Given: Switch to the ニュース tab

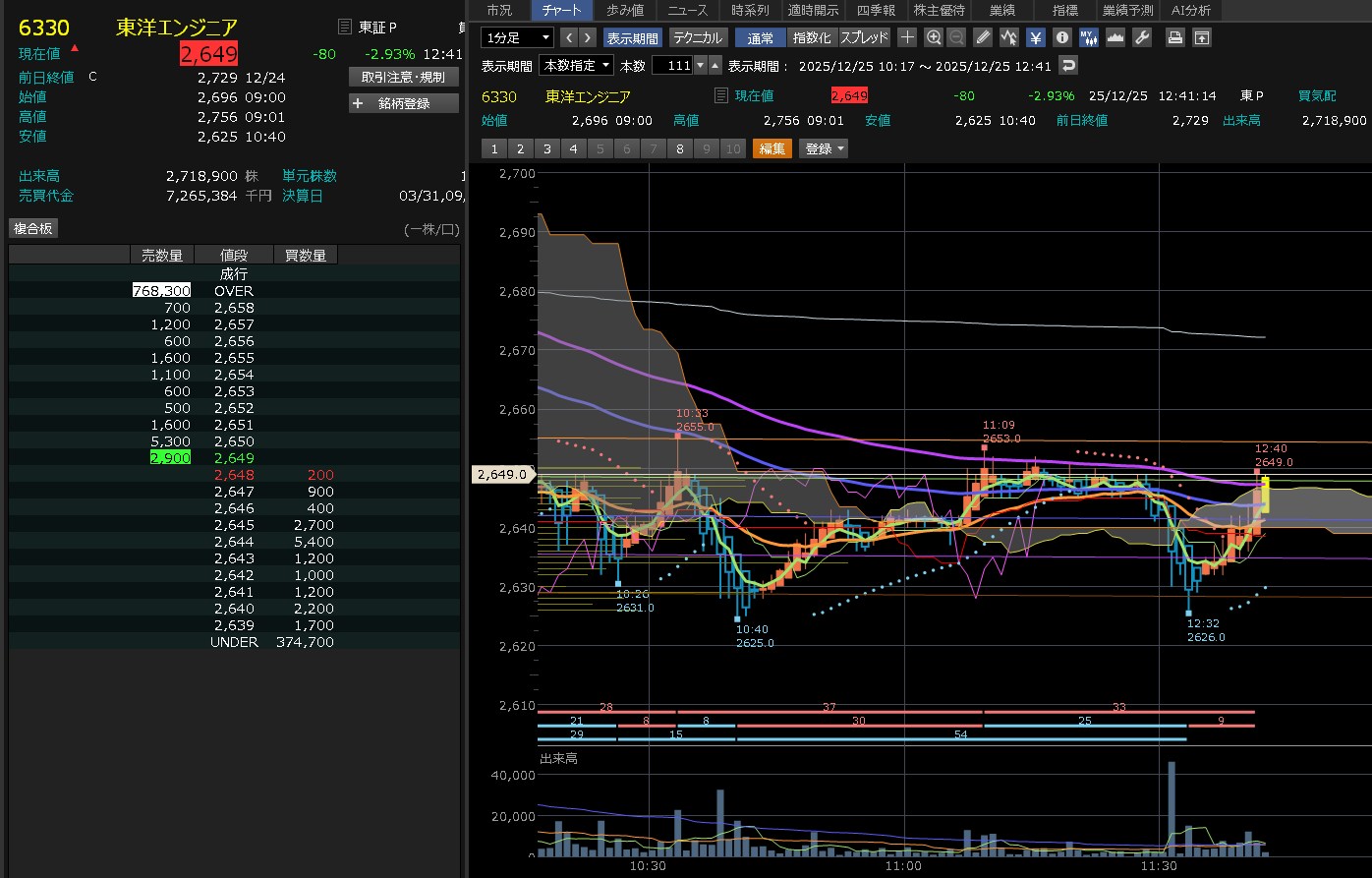Looking at the screenshot, I should click(x=687, y=11).
